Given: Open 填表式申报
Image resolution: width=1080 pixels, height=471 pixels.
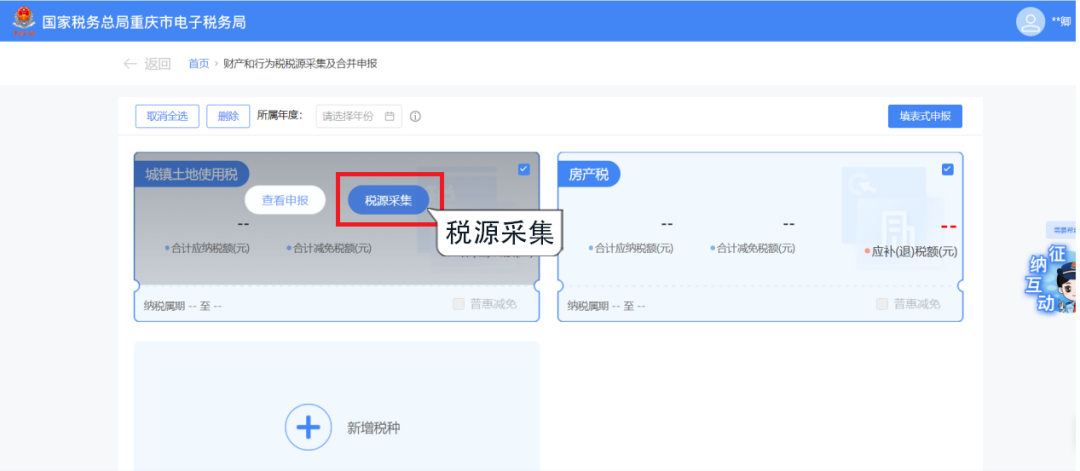Looking at the screenshot, I should pos(925,116).
